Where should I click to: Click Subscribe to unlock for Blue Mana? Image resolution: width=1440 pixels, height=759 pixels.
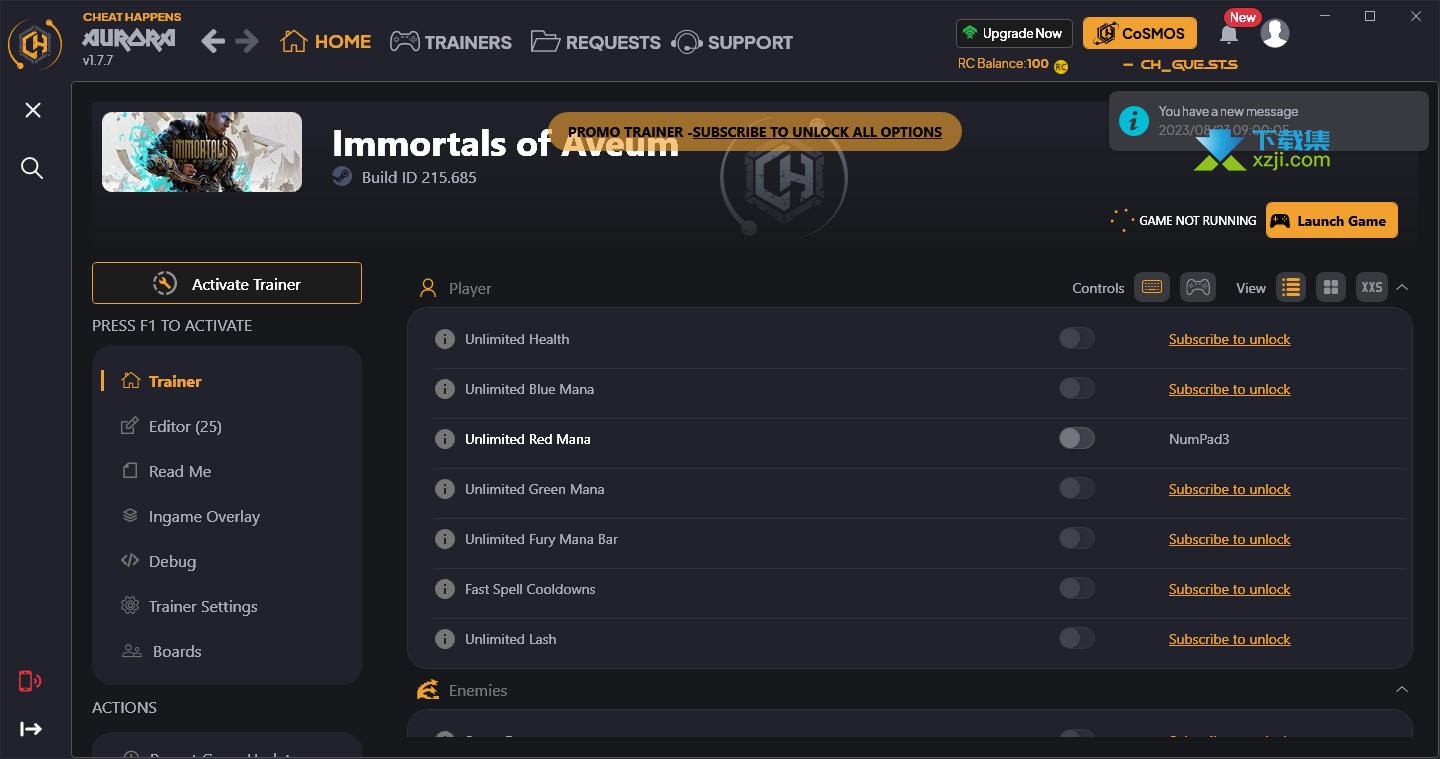[1229, 389]
